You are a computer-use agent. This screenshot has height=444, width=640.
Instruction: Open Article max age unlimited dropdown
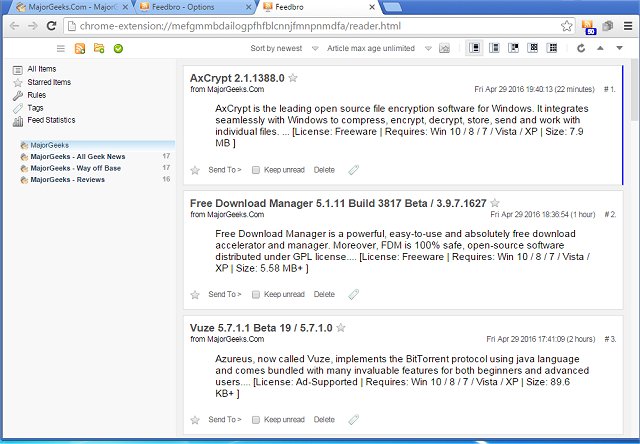(x=379, y=48)
